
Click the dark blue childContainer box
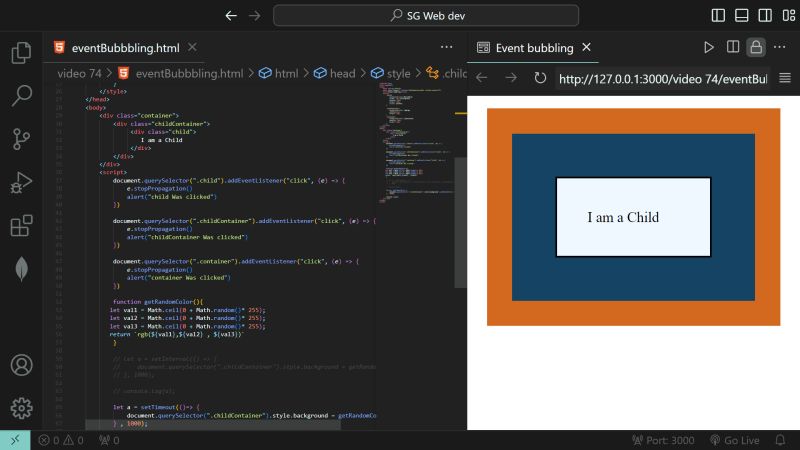pyautogui.click(x=633, y=278)
